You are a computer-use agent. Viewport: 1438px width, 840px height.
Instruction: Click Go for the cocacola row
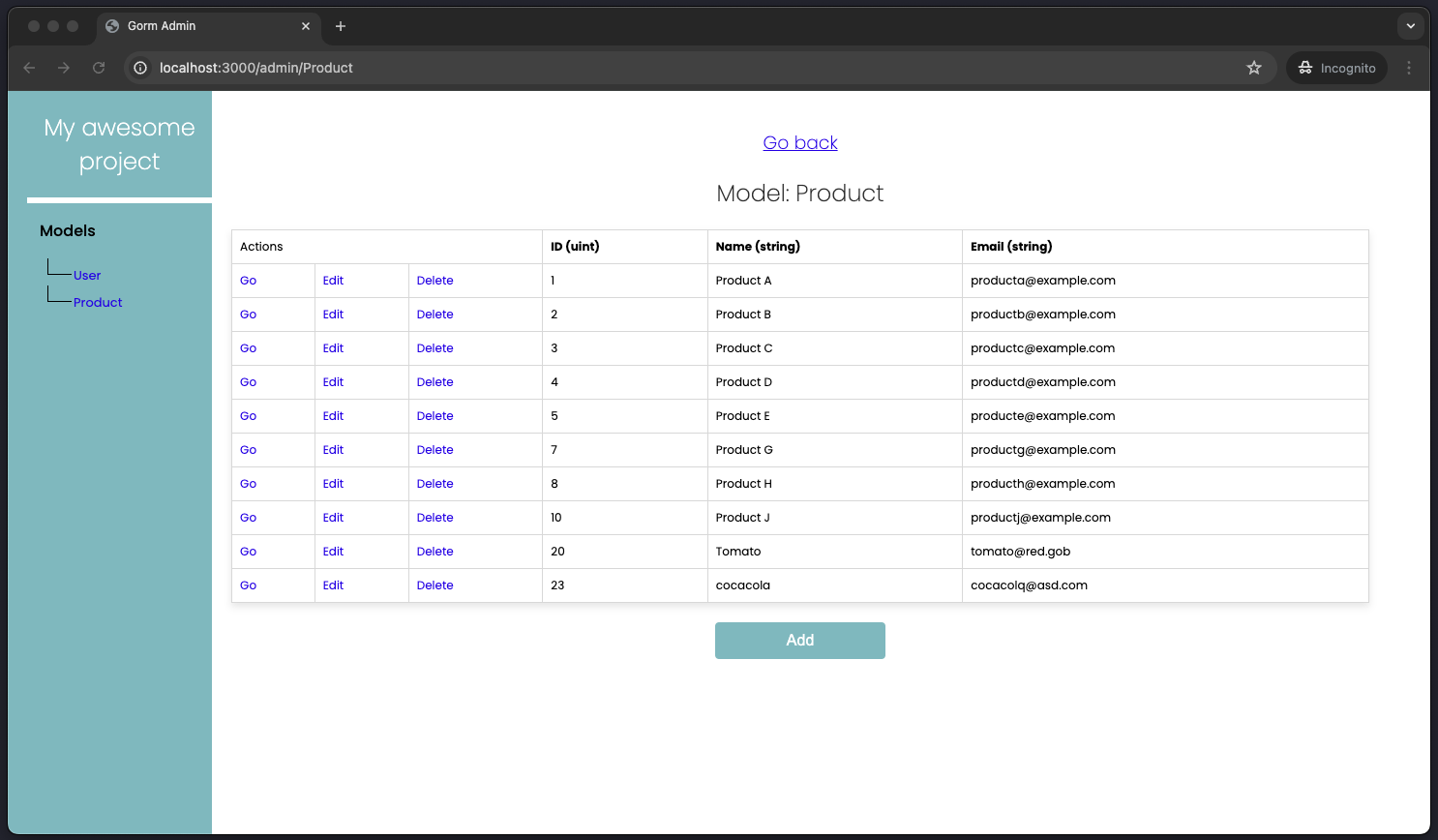[x=249, y=585]
